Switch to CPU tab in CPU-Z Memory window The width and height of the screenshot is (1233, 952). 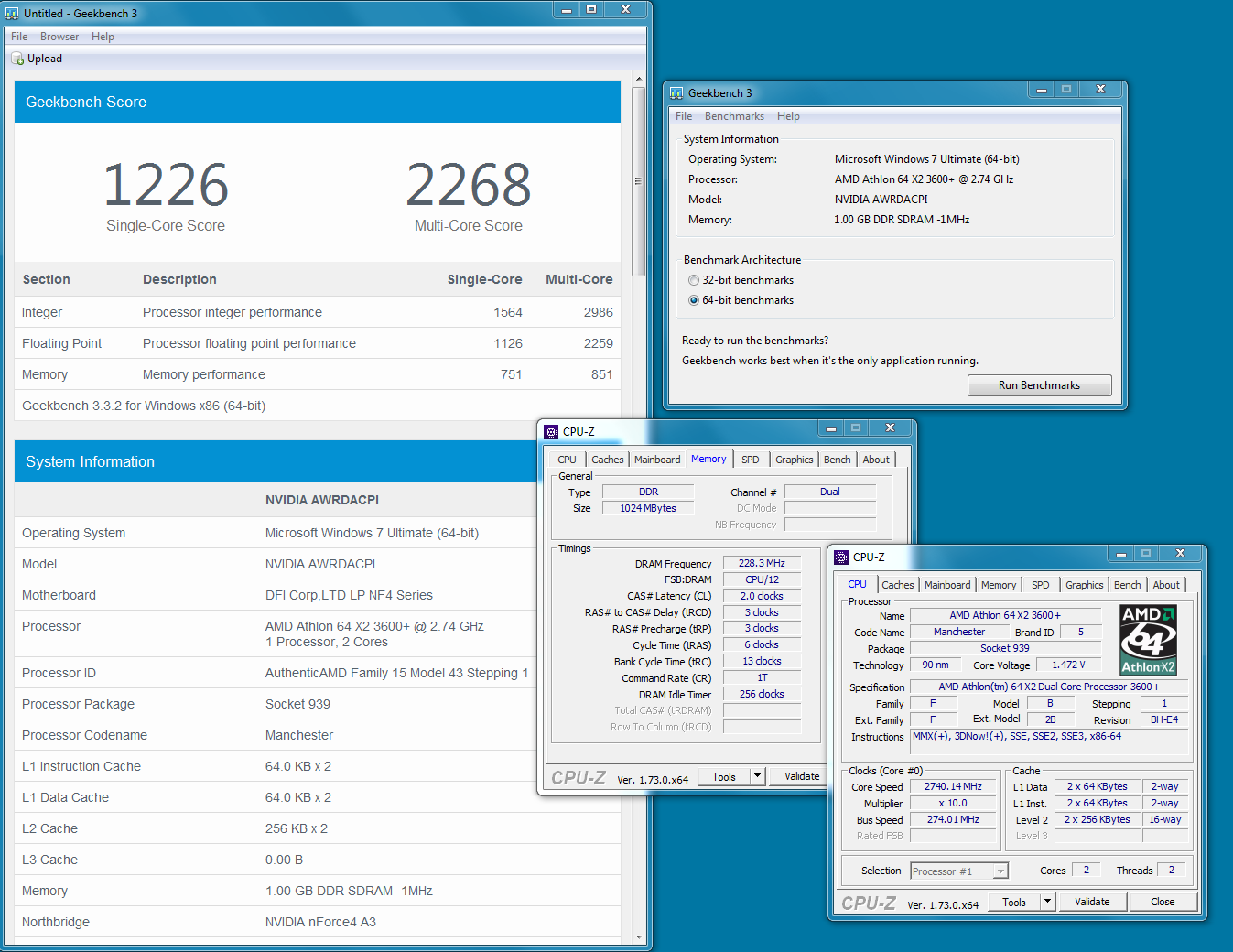click(568, 460)
